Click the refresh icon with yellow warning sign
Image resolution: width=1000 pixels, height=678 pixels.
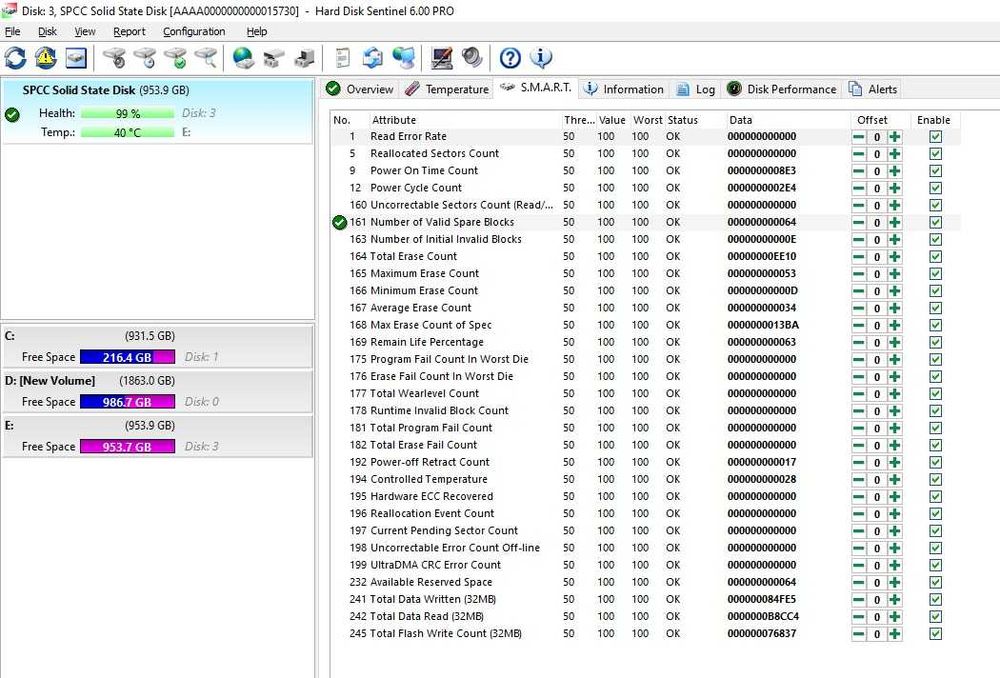coord(45,58)
